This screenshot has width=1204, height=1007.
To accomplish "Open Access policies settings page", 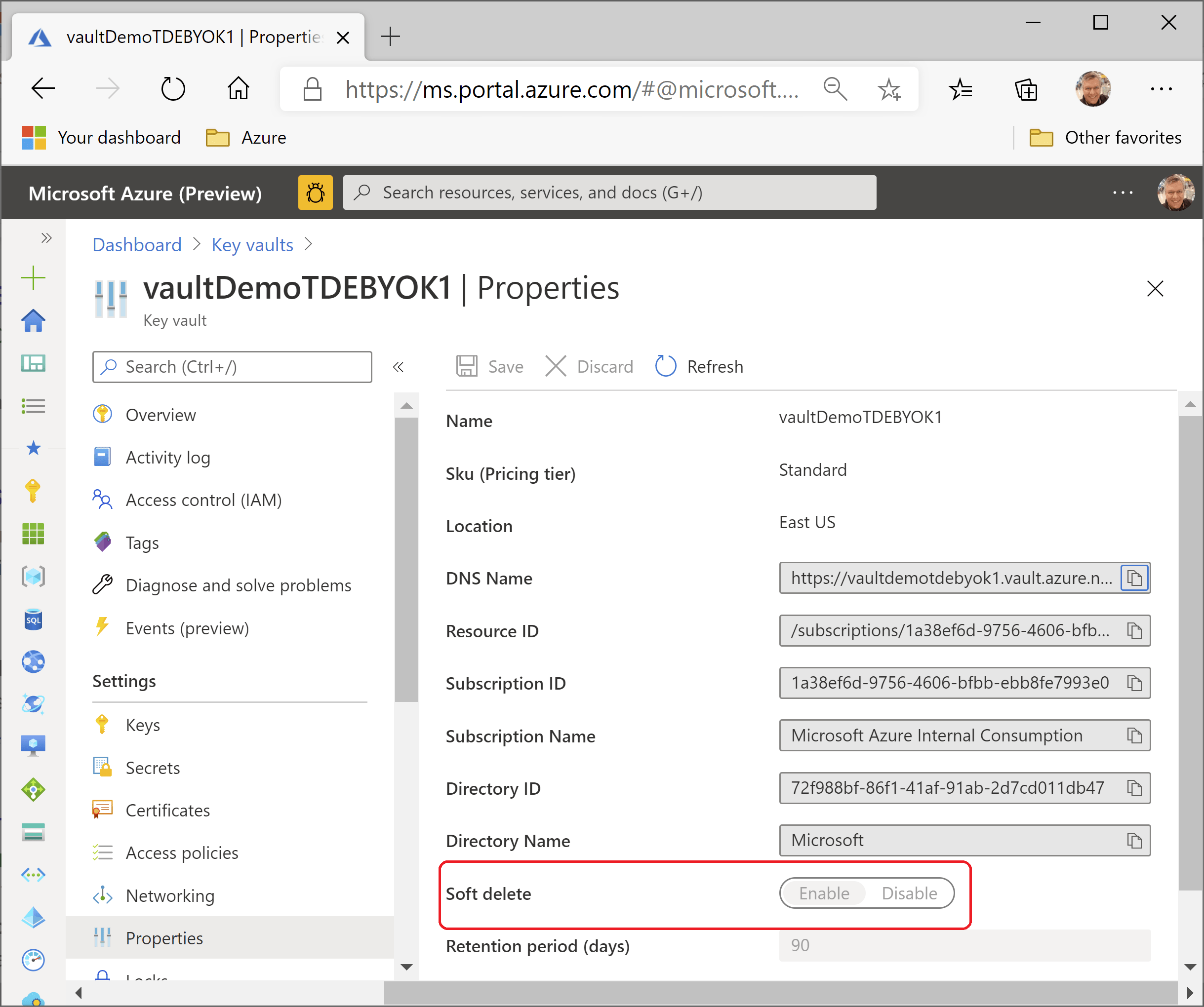I will (182, 853).
